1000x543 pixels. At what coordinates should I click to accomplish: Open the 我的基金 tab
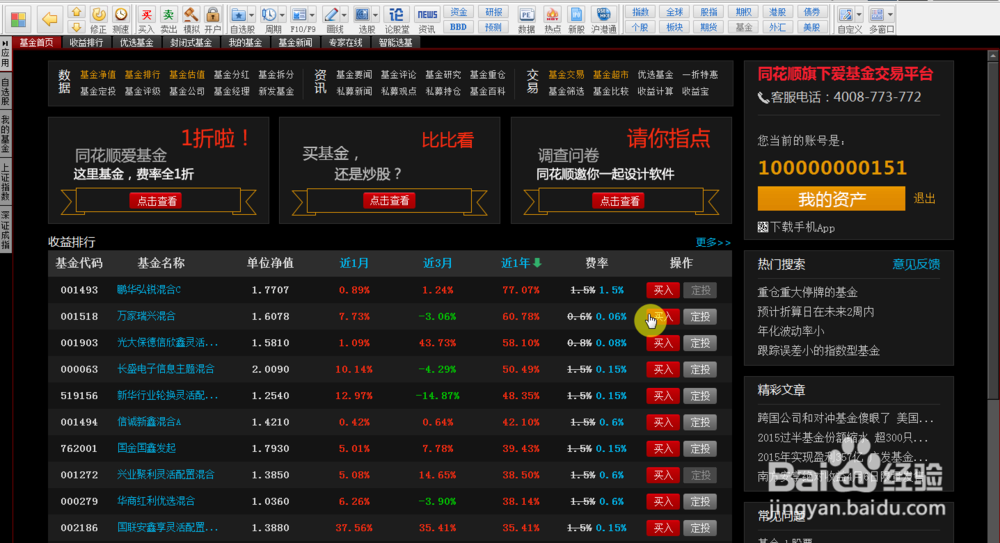[246, 43]
